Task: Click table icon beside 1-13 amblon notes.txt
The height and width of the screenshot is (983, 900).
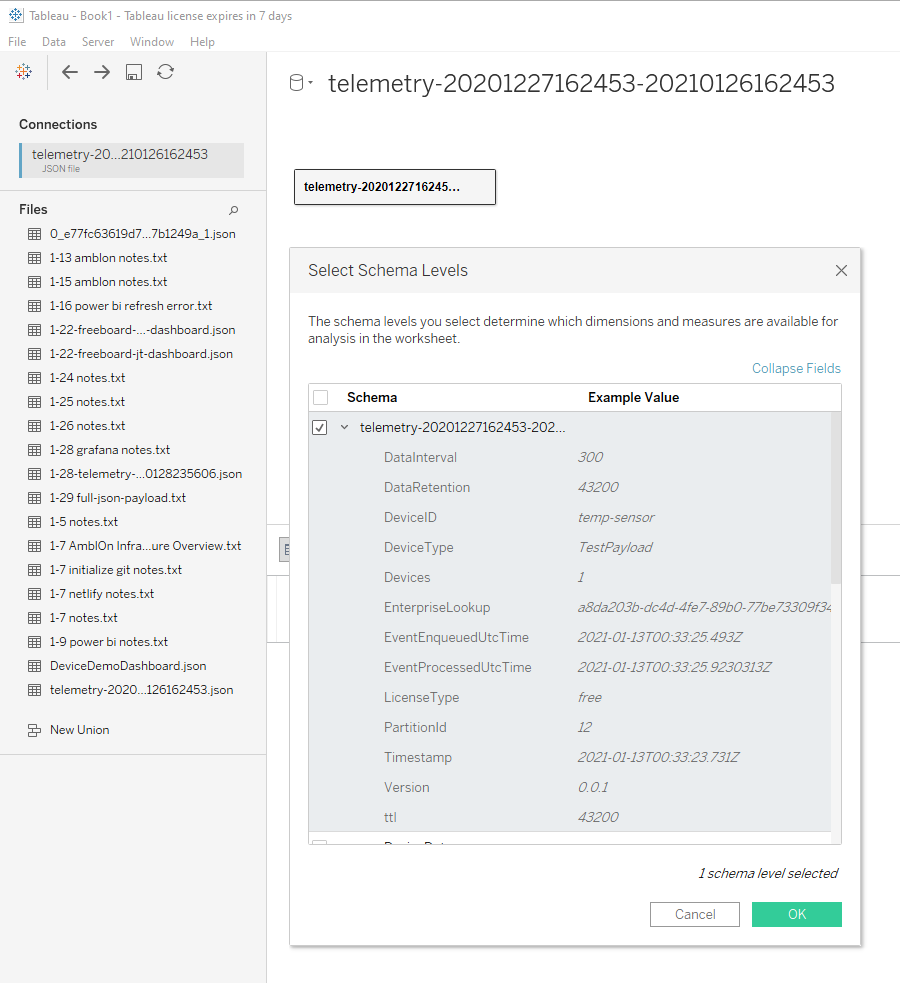Action: coord(34,258)
